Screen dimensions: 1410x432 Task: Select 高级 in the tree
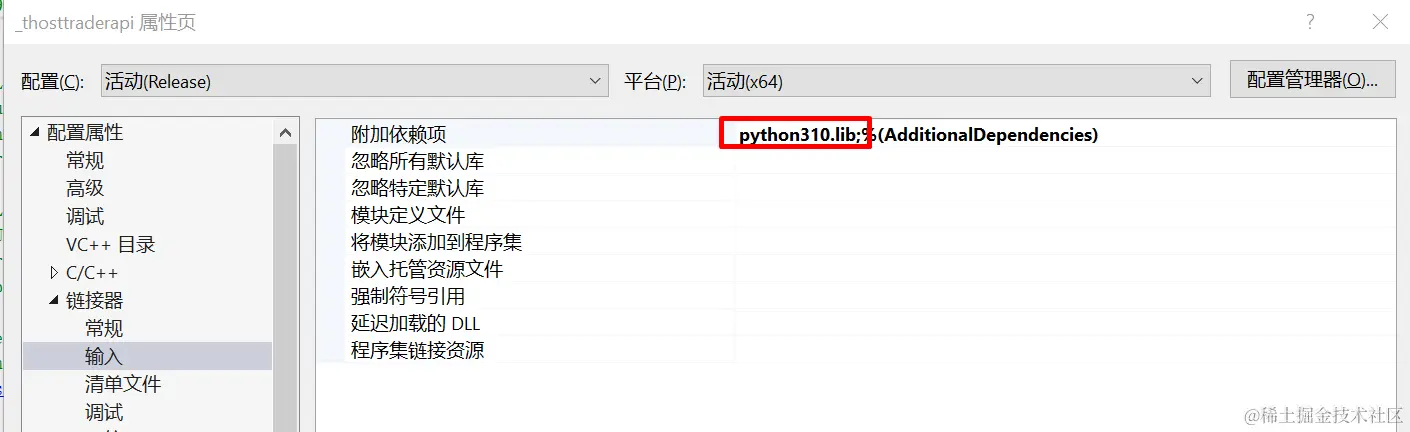point(85,189)
